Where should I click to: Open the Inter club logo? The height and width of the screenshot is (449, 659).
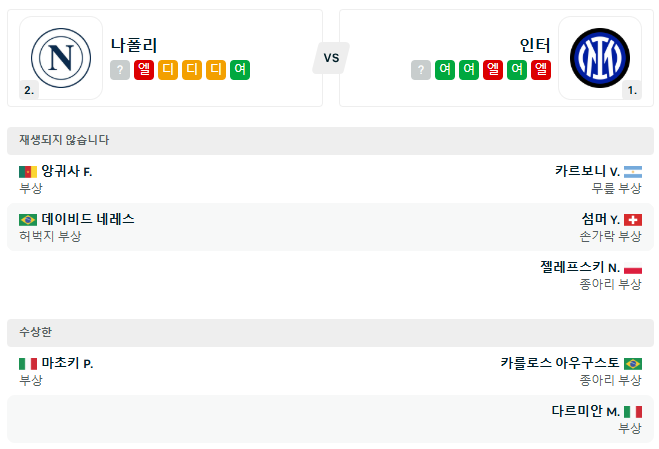(600, 58)
